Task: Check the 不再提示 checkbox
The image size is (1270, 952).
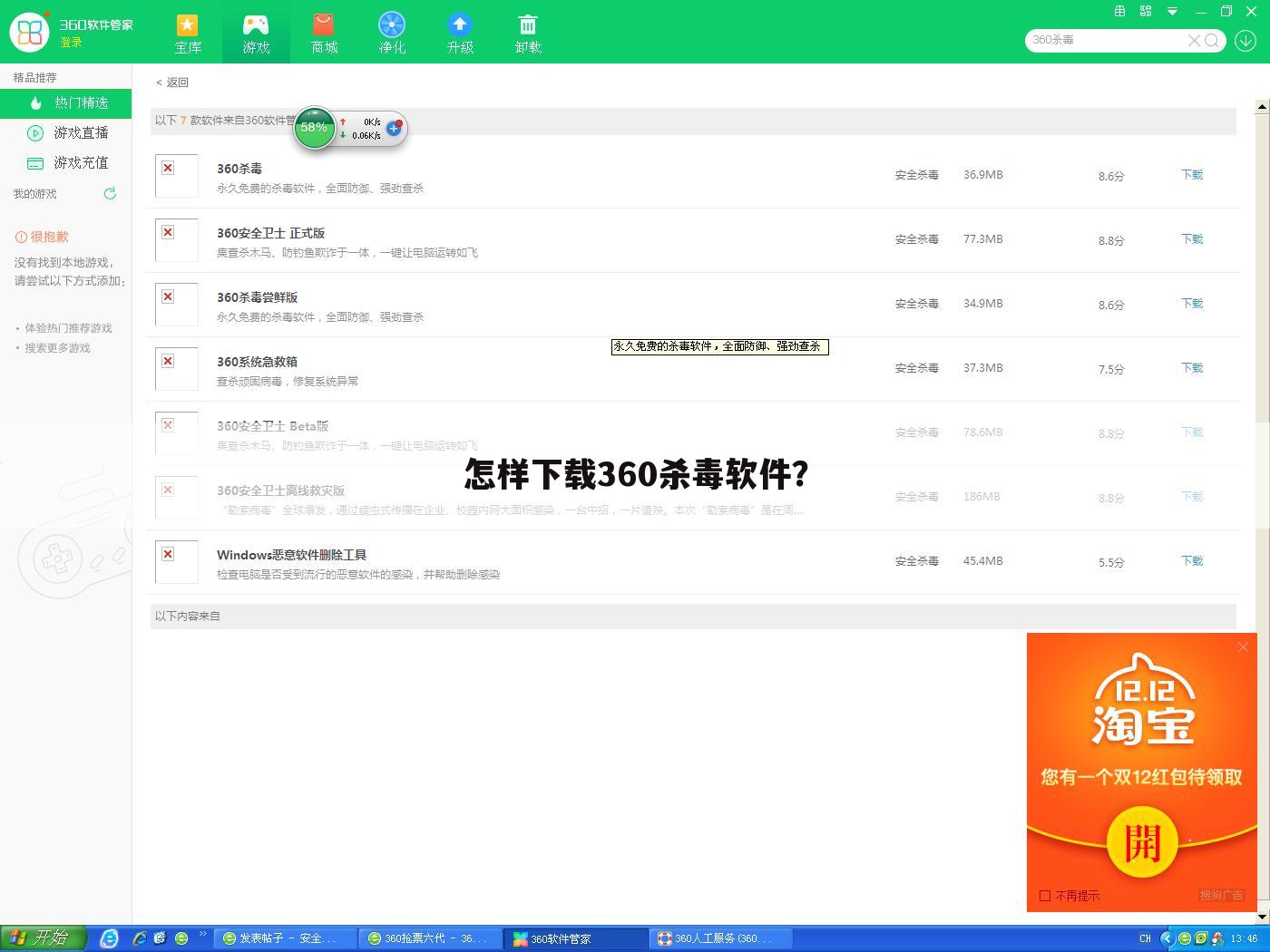Action: point(1045,896)
